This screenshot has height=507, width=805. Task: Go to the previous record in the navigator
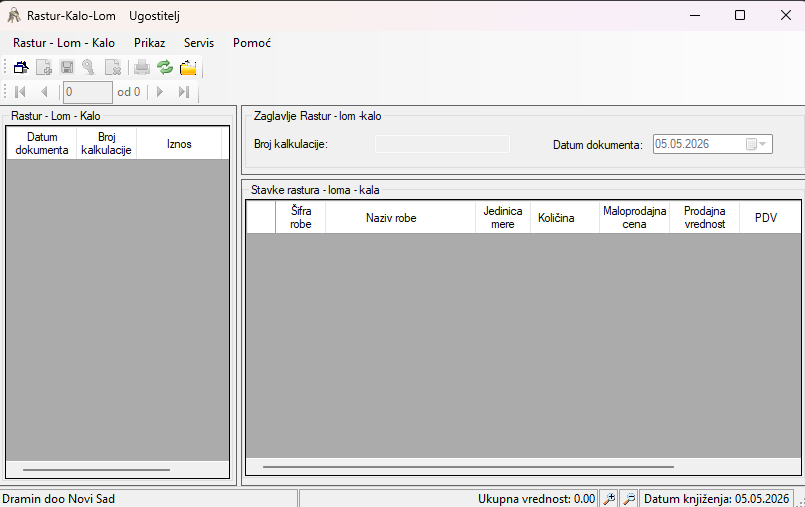tap(44, 92)
